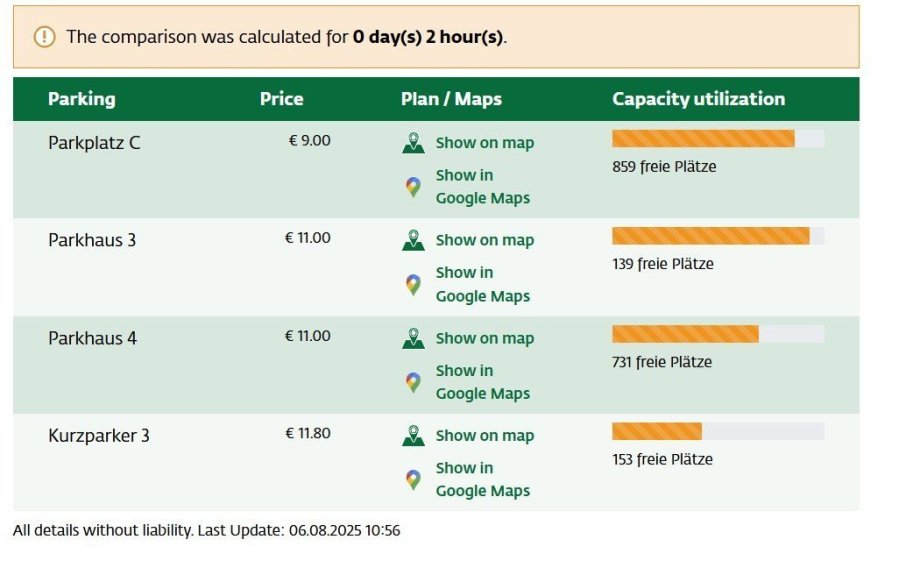Click the Google Maps icon for Parkplatz C

413,187
